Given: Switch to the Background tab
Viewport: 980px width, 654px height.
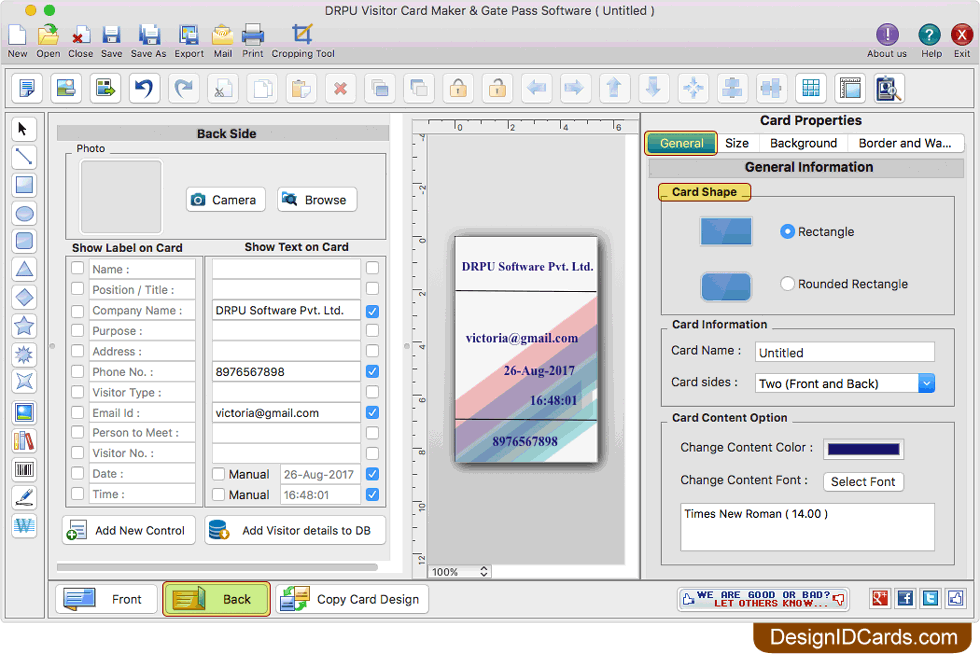Looking at the screenshot, I should click(803, 143).
